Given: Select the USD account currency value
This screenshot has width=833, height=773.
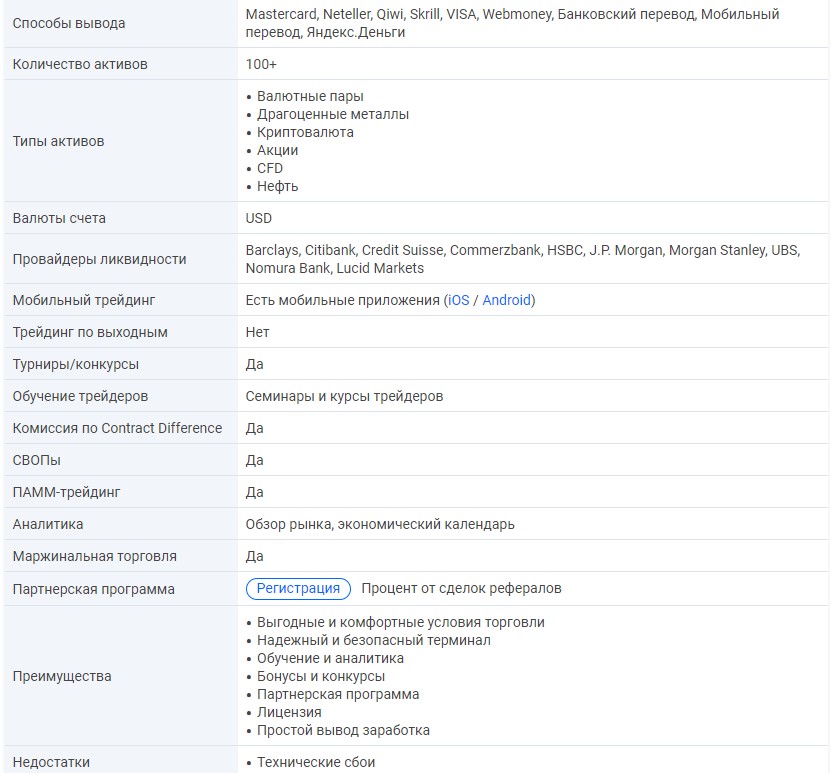Looking at the screenshot, I should [x=259, y=218].
